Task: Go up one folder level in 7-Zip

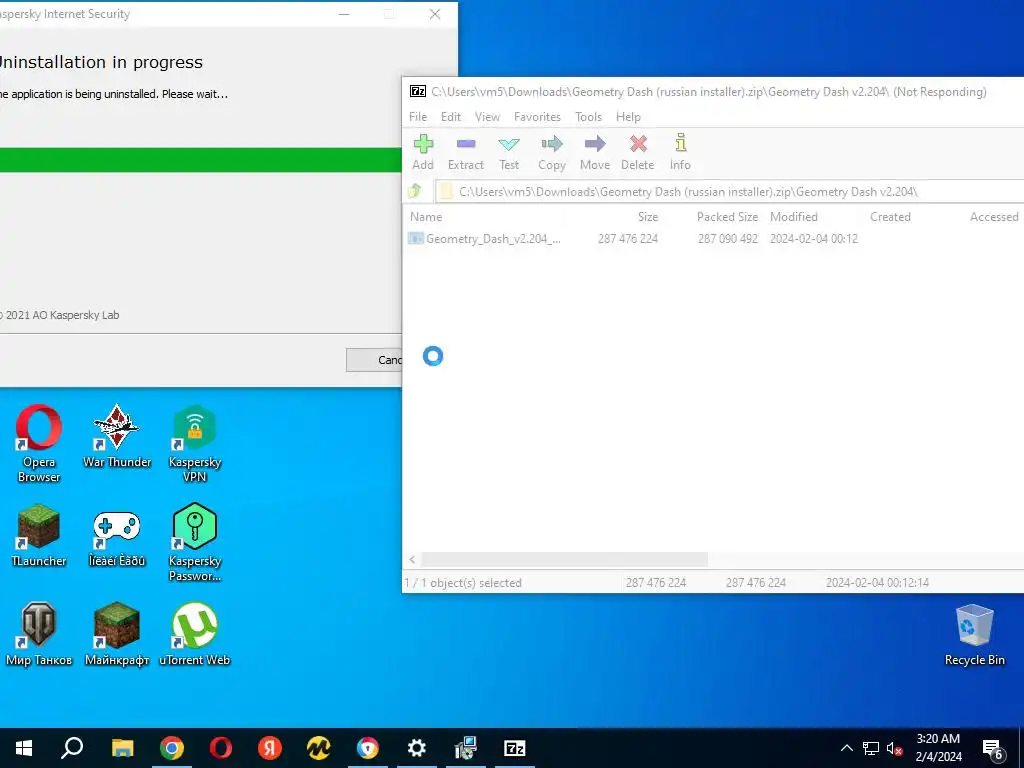Action: point(415,191)
